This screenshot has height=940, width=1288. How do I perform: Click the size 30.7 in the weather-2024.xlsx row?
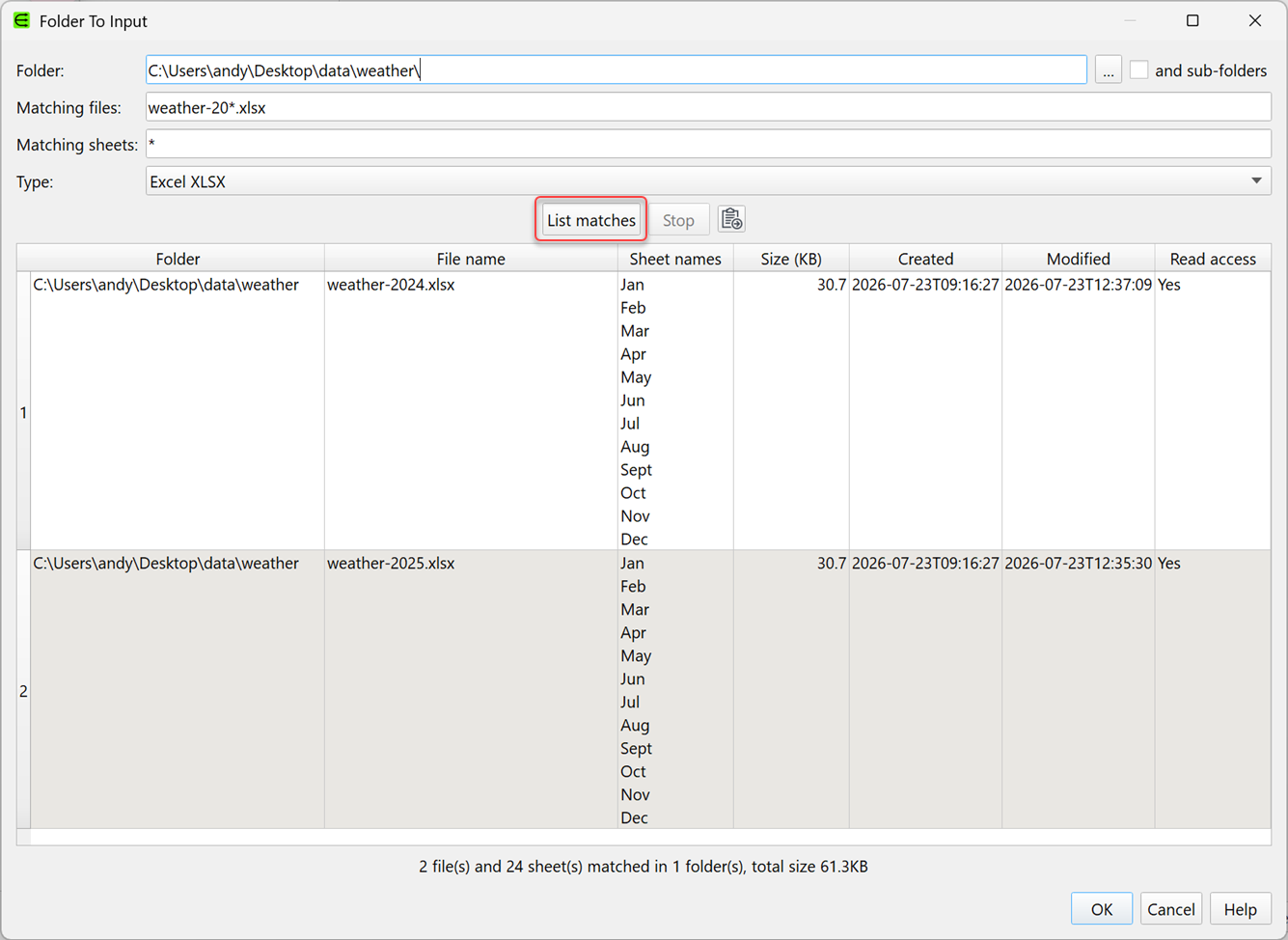click(831, 285)
